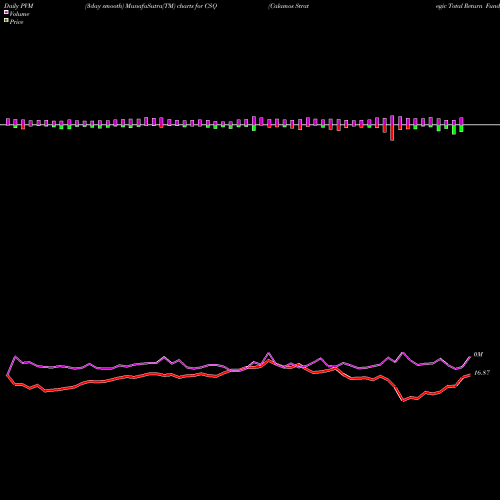Click the 'egic Total Return Fund' header text
The width and height of the screenshot is (500, 500).
[468, 6]
